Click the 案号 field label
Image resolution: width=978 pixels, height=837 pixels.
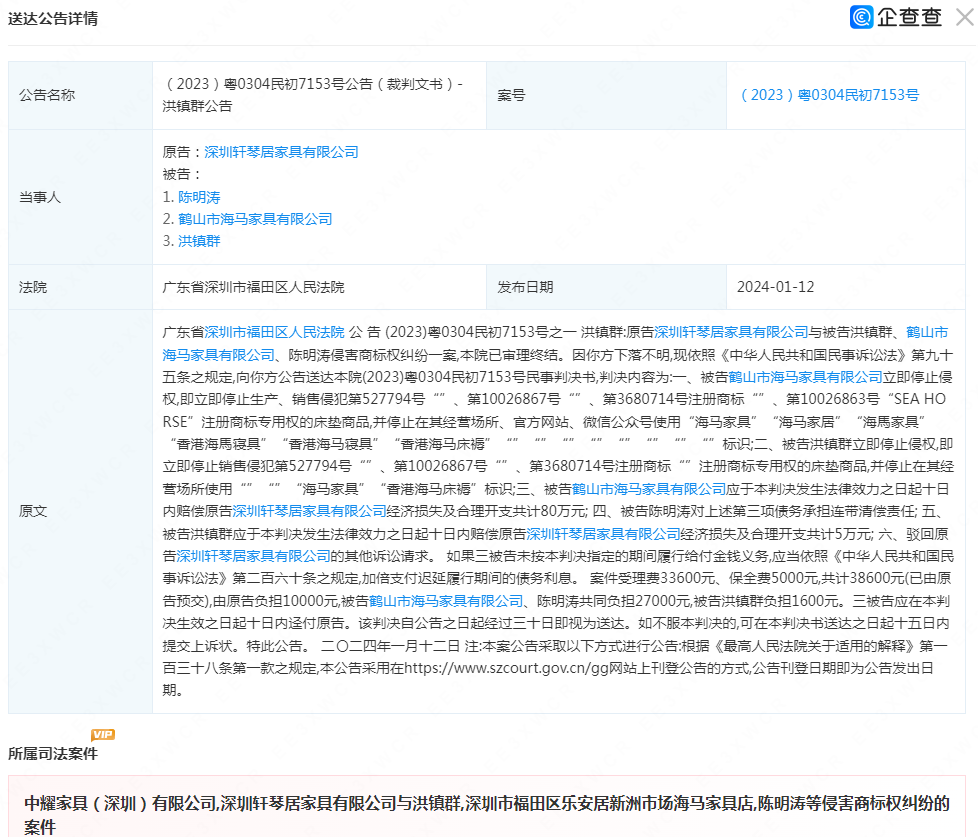511,95
